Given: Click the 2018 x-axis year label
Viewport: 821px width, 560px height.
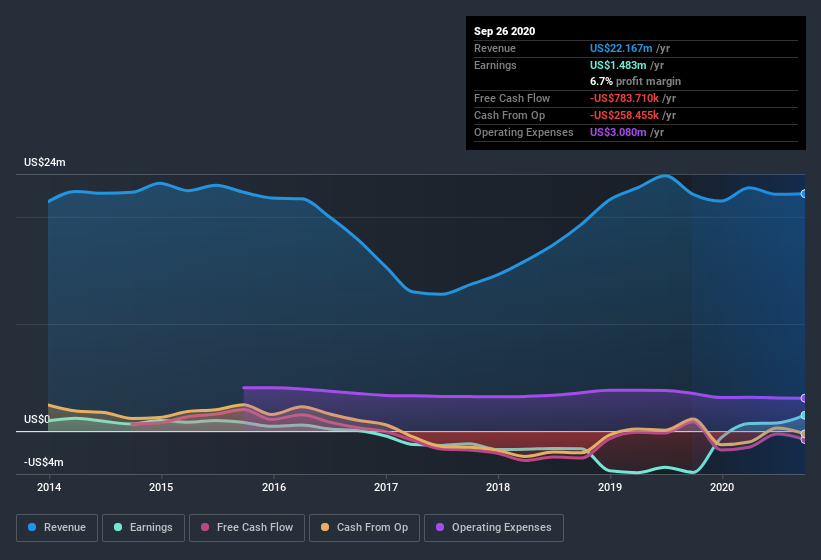Looking at the screenshot, I should point(498,487).
